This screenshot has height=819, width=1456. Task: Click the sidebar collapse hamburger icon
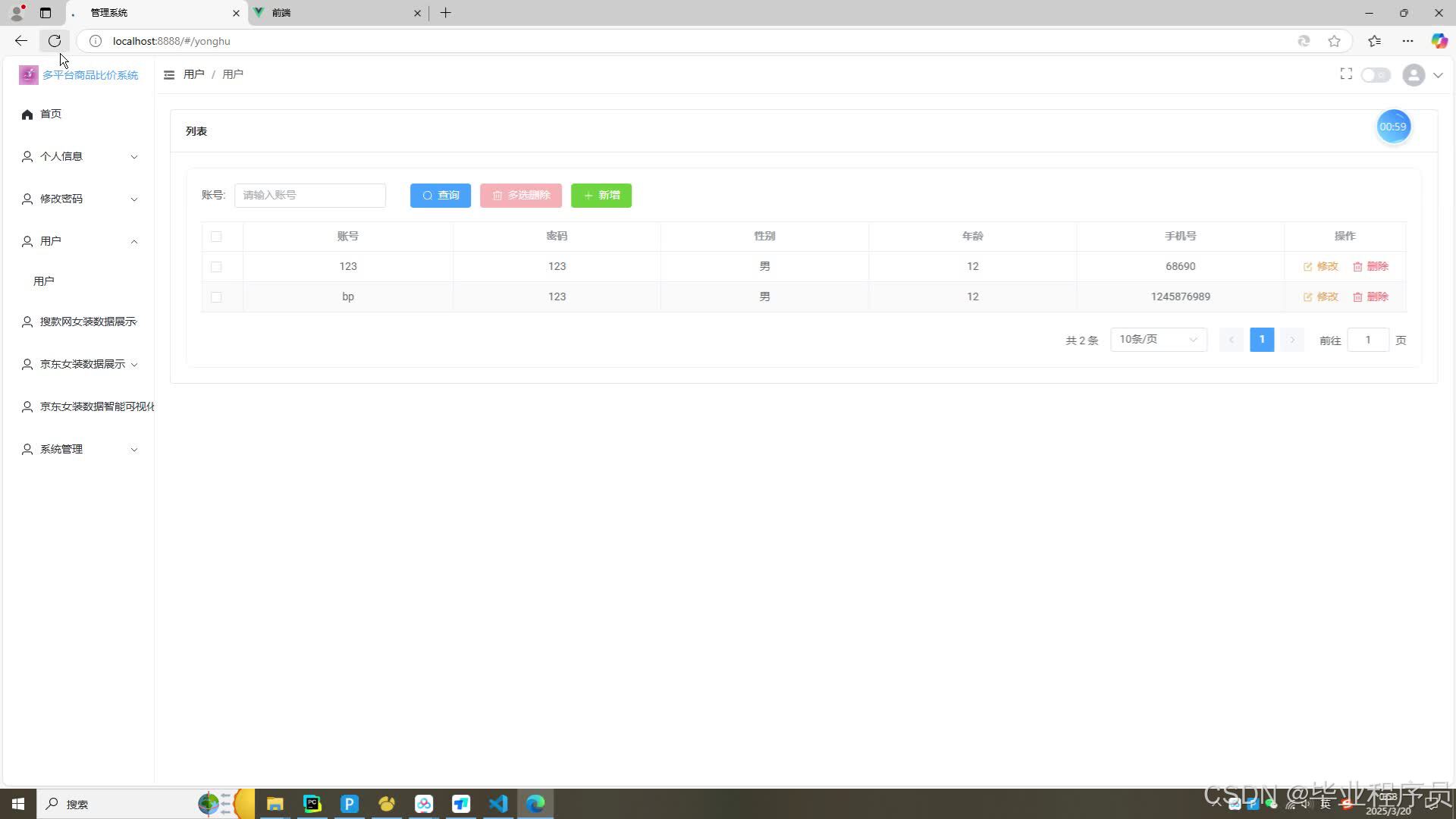[x=169, y=74]
